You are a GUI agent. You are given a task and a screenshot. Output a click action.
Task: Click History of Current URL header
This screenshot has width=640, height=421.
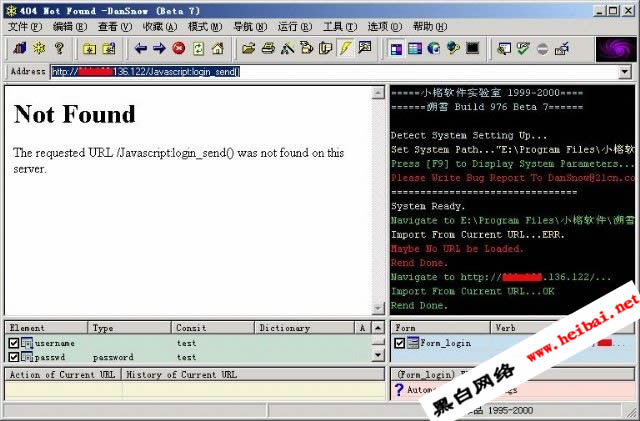tap(253, 374)
